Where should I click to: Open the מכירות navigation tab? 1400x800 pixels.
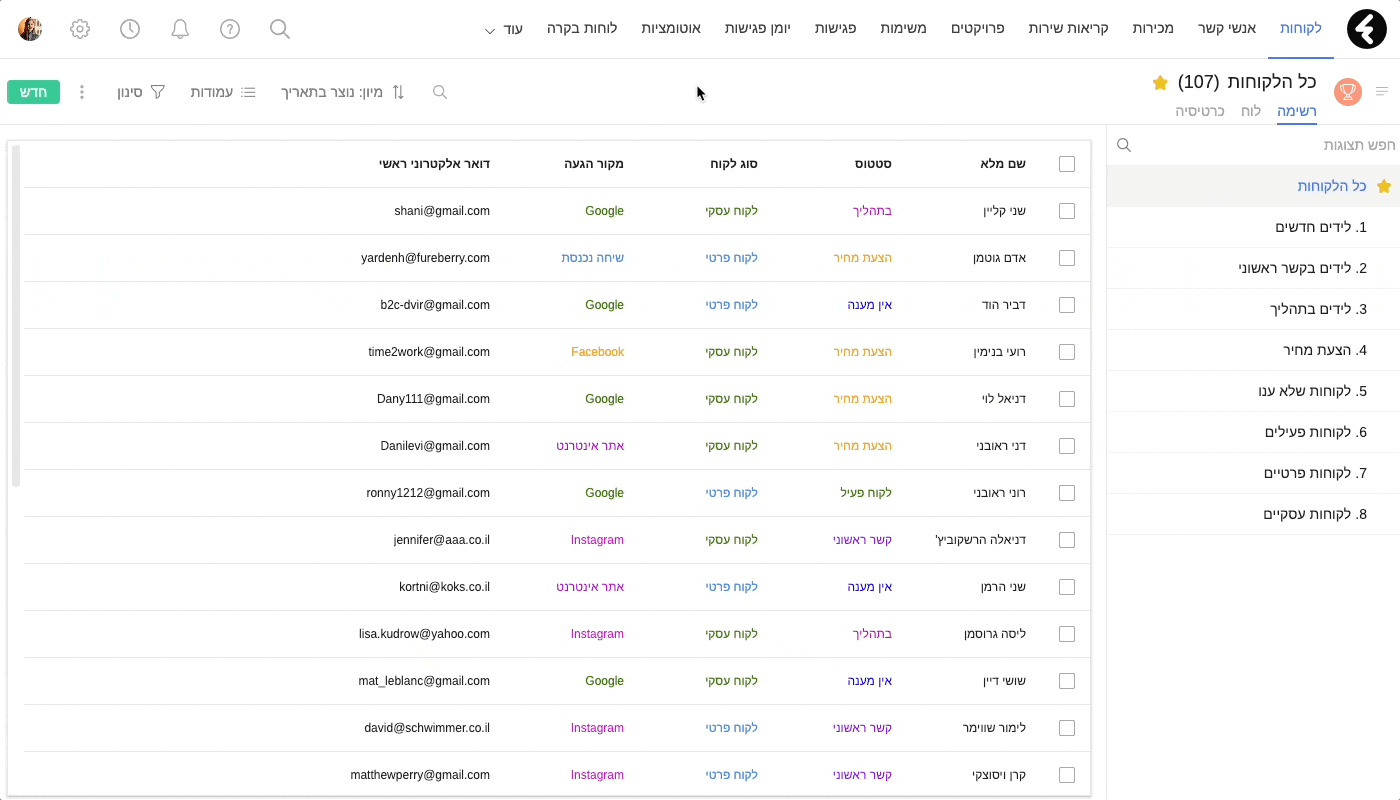coord(1153,28)
